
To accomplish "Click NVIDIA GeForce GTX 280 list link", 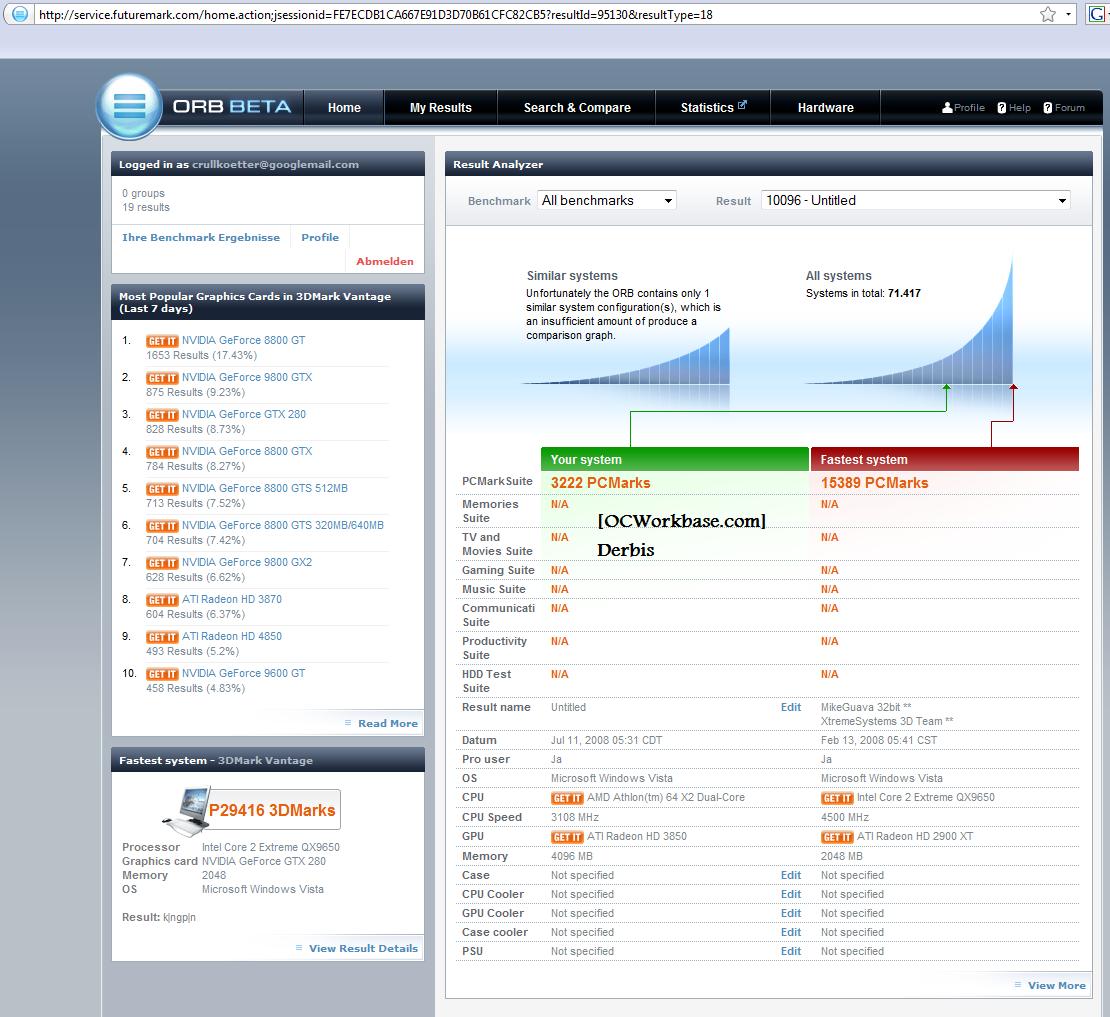I will (x=244, y=414).
